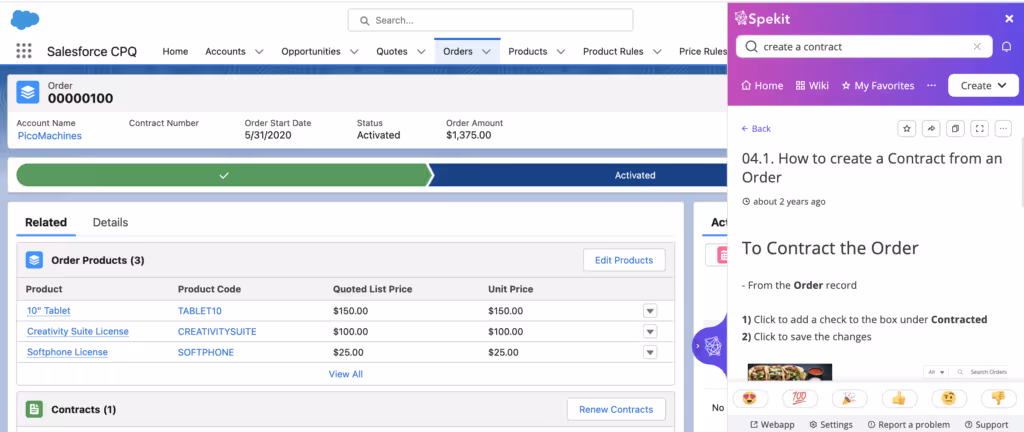
Task: React with thinking face emoji
Action: [x=949, y=398]
